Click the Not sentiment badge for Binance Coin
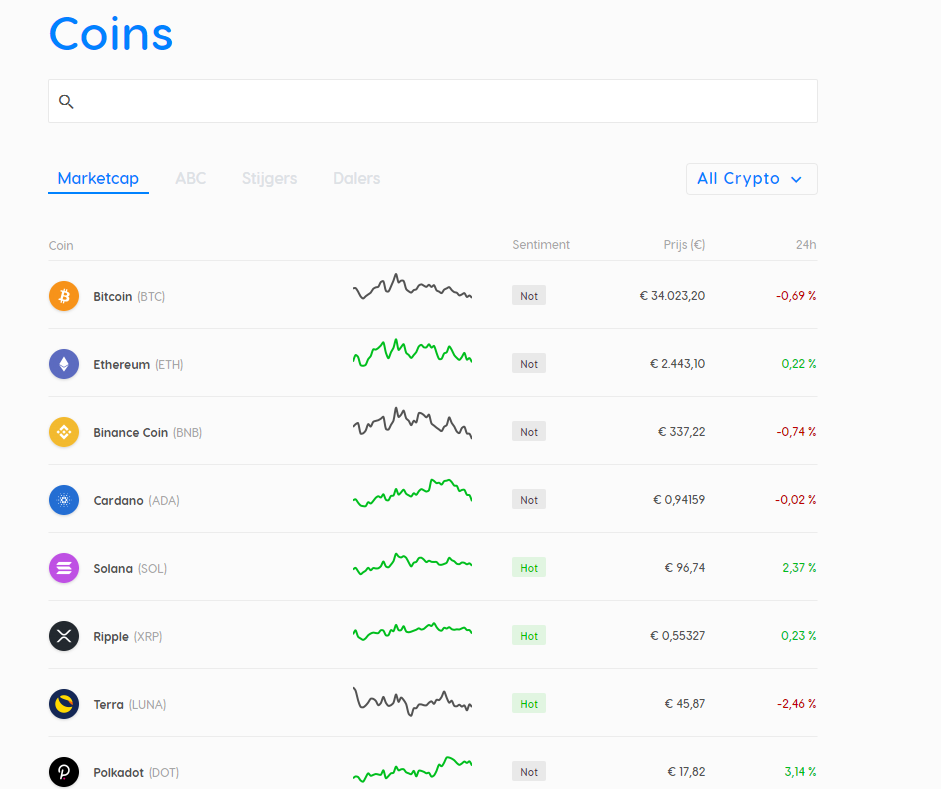Viewport: 941px width, 789px height. [529, 431]
